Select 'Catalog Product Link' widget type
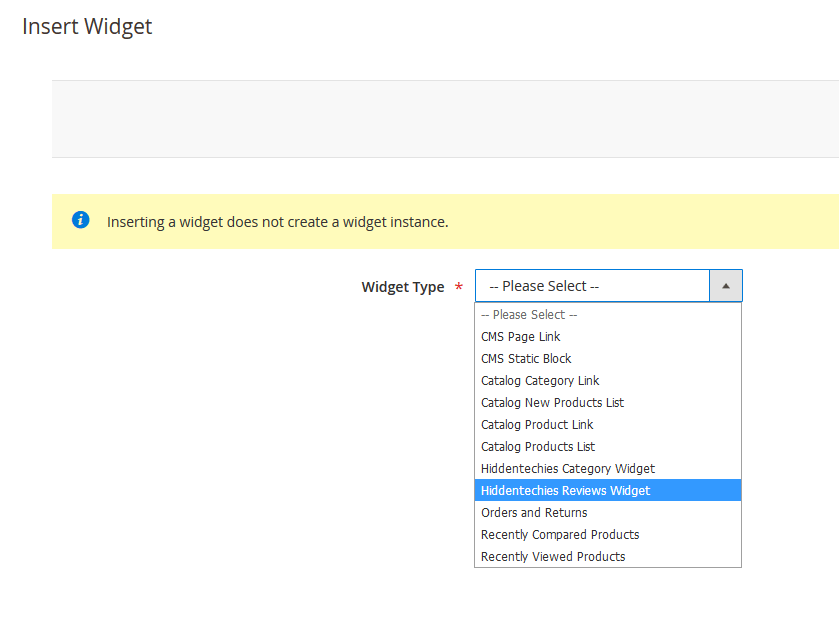Screen dimensions: 839x626 [537, 425]
